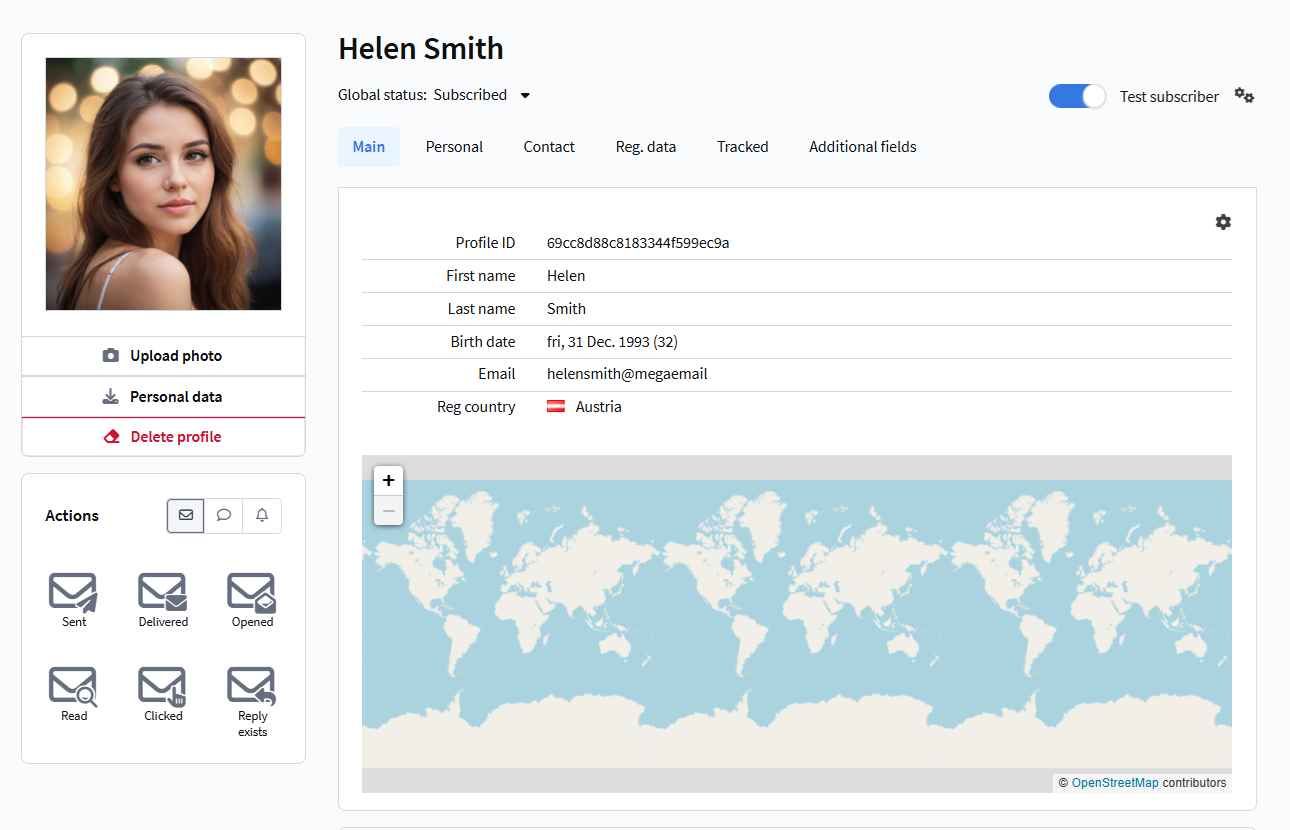Zoom in on the map
Image resolution: width=1290 pixels, height=830 pixels.
pyautogui.click(x=388, y=480)
